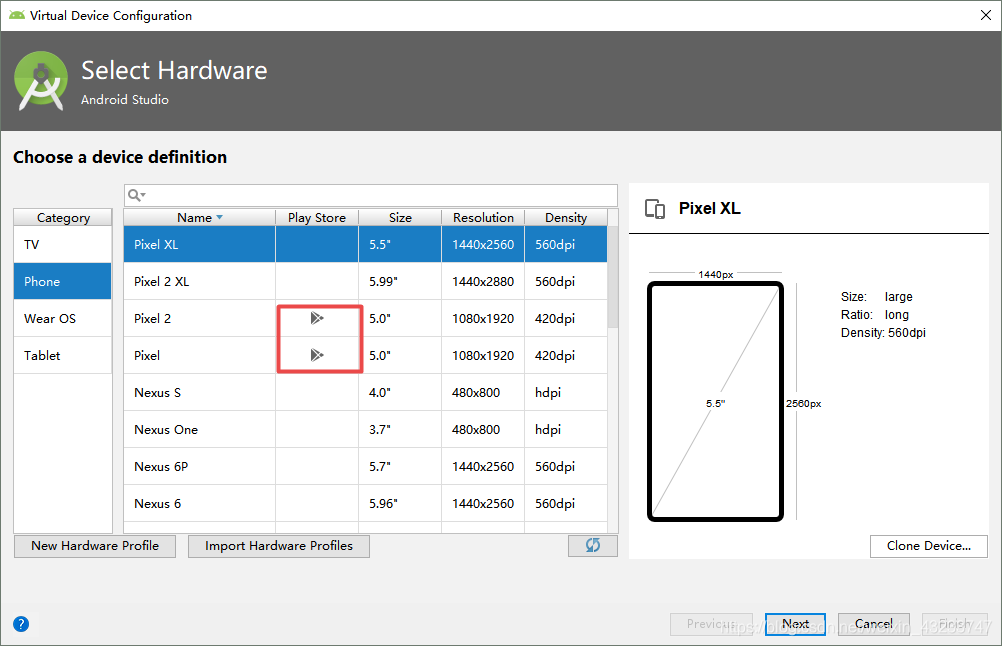Viewport: 1002px width, 646px height.
Task: Close the Virtual Device Configuration window
Action: coord(985,15)
